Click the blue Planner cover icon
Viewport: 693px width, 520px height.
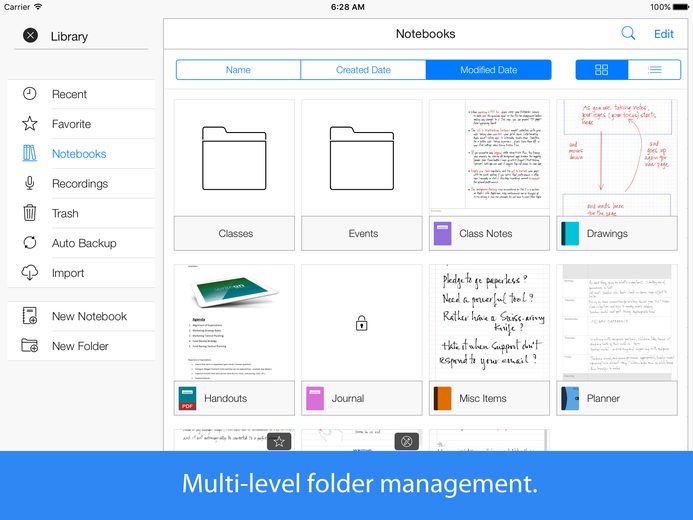point(570,398)
